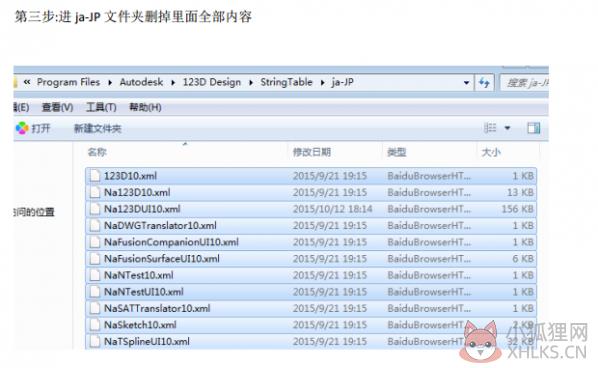Image resolution: width=598 pixels, height=368 pixels.
Task: Select the file Na123DUI10.xml
Action: click(311, 209)
